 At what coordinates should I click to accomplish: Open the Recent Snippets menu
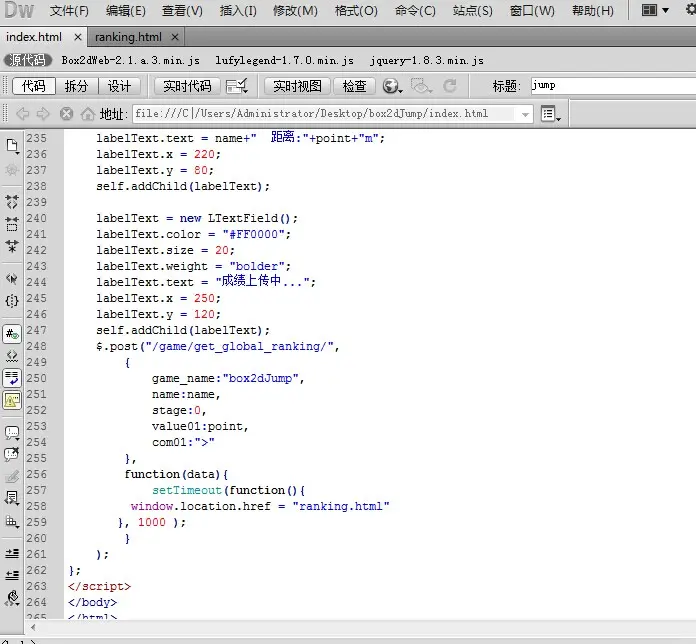point(12,499)
